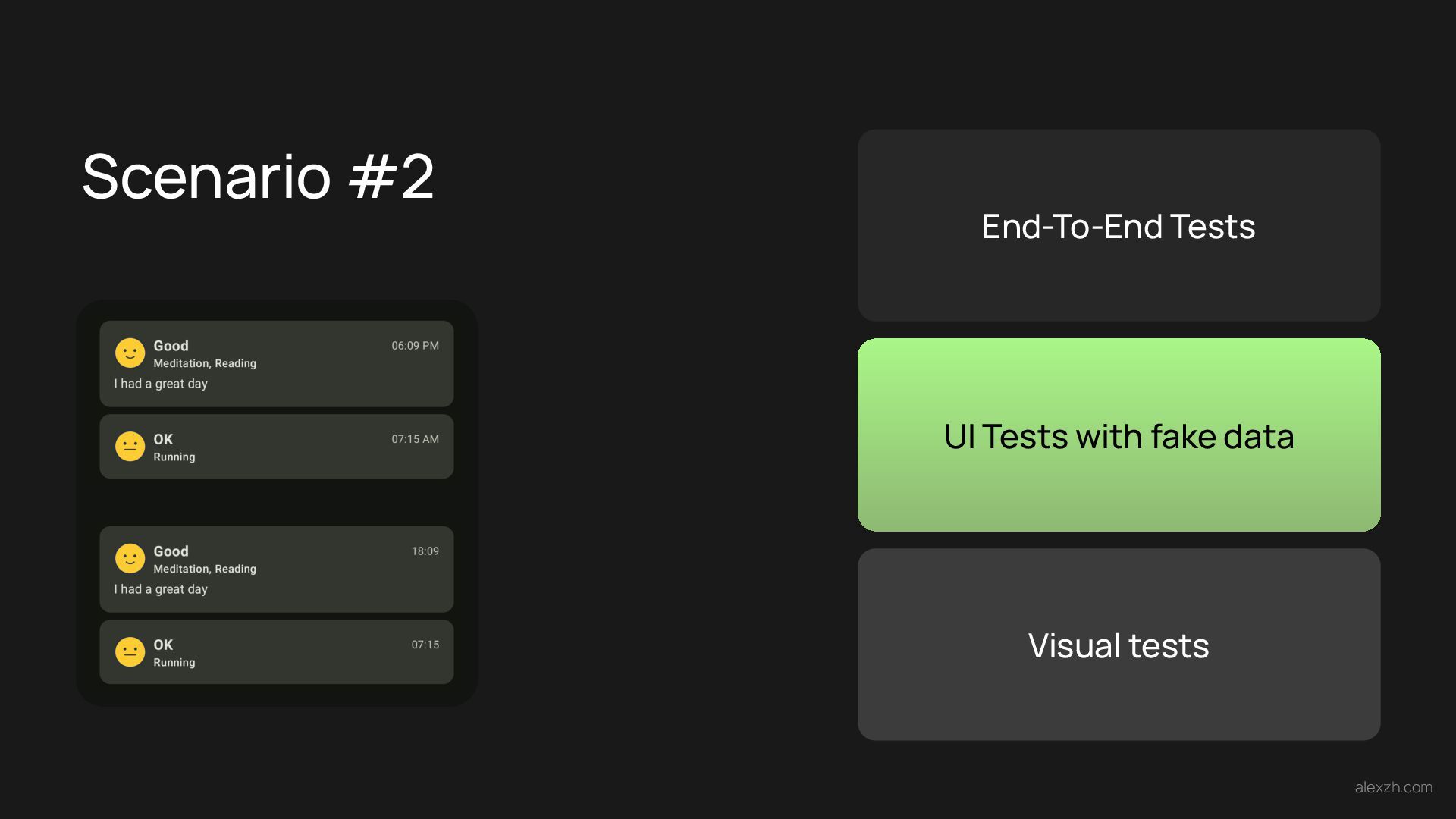Click "Meditation, Reading" in the 06:09 PM entry
Image resolution: width=1456 pixels, height=819 pixels.
pyautogui.click(x=205, y=363)
